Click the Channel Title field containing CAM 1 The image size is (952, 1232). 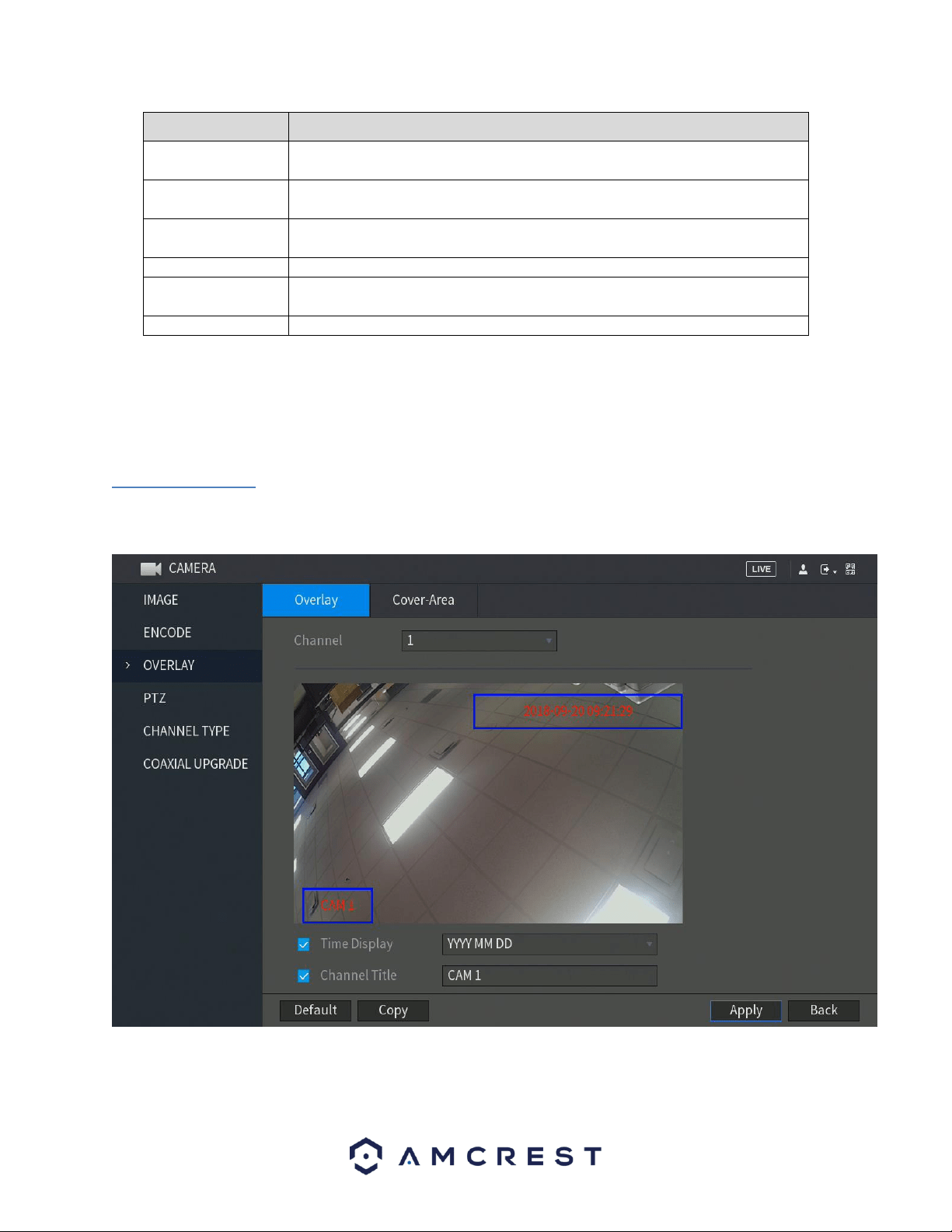tap(549, 975)
